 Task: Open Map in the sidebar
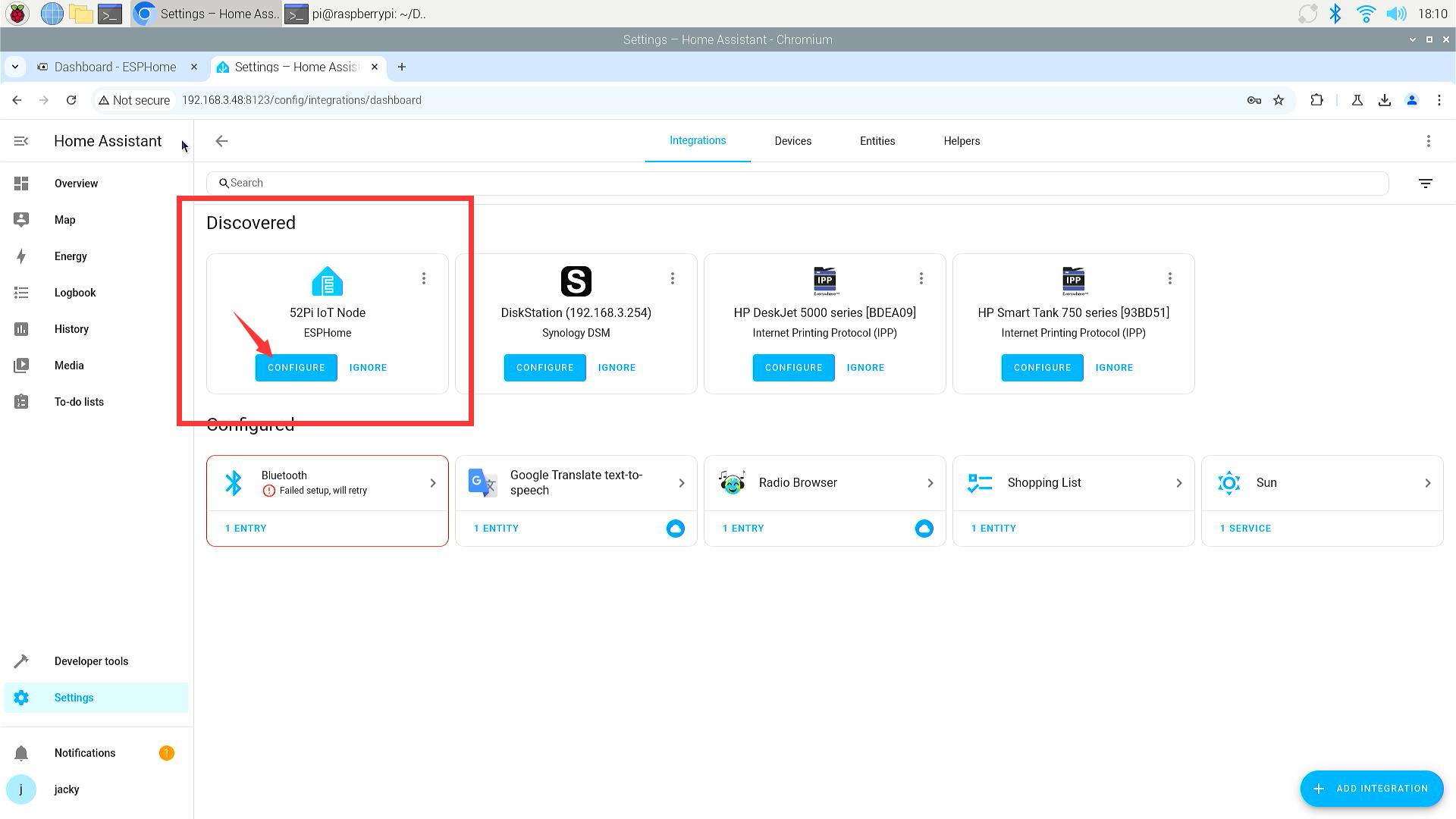click(x=96, y=220)
